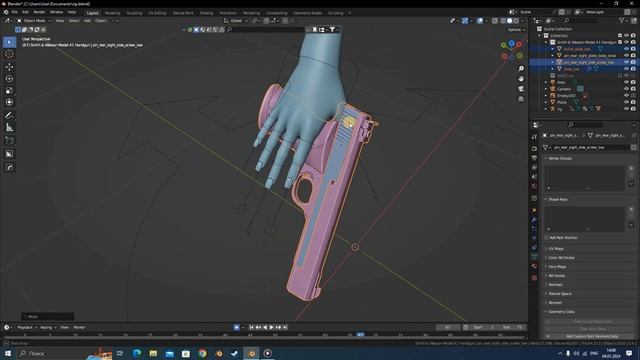Screen dimensions: 640x360
Task: Open the File menu
Action: pyautogui.click(x=15, y=12)
